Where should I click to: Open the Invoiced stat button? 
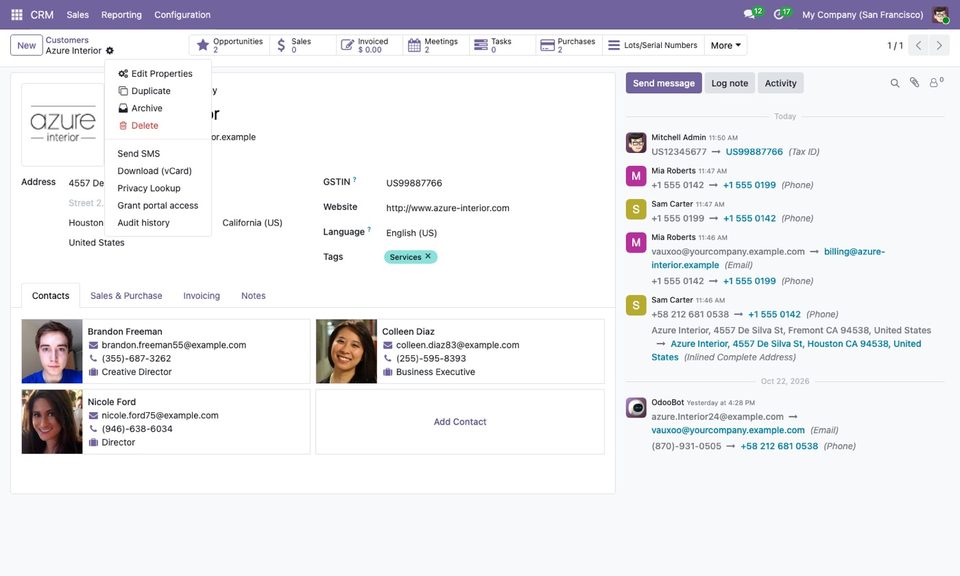[x=369, y=45]
